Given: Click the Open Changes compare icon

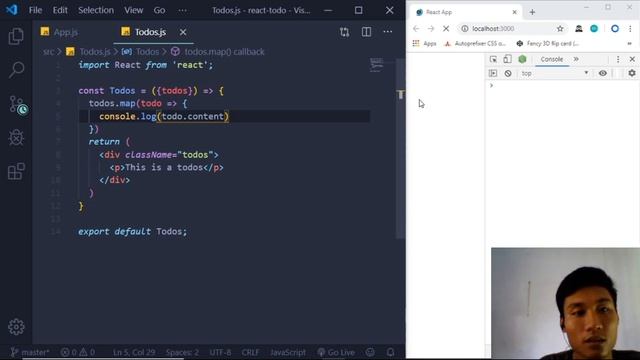Looking at the screenshot, I should (x=344, y=32).
